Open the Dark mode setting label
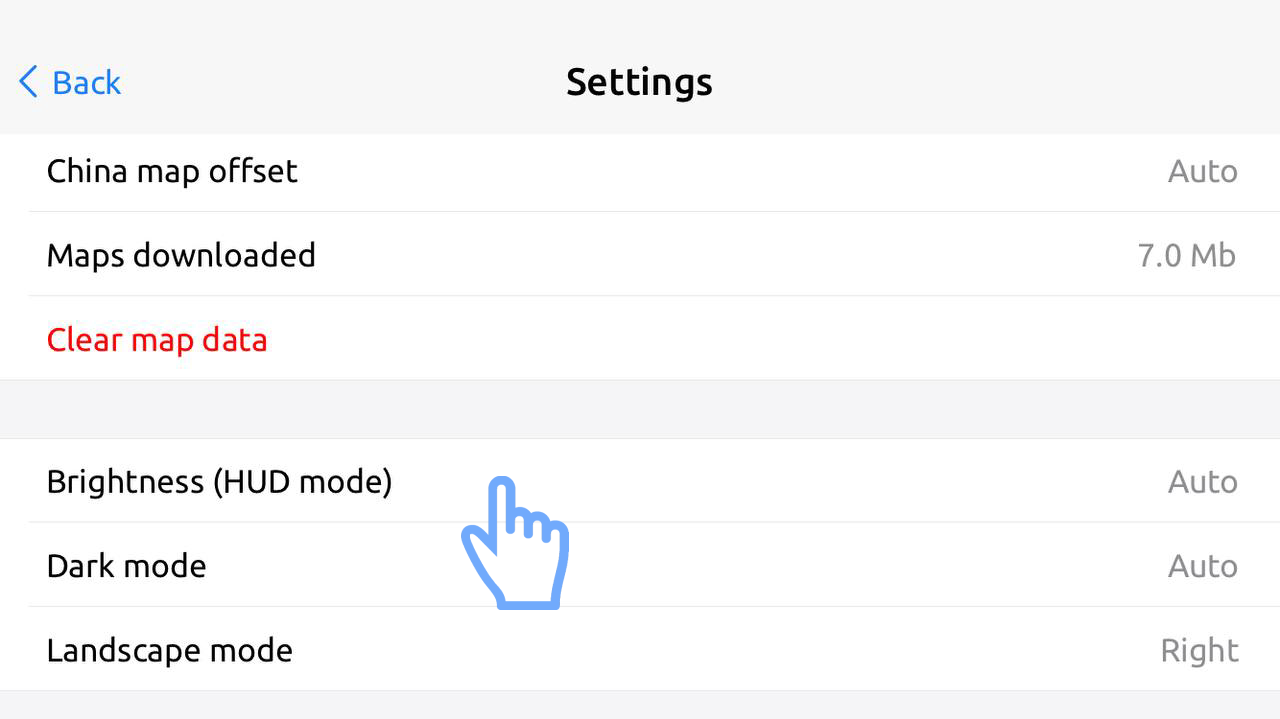1280x719 pixels. [126, 566]
